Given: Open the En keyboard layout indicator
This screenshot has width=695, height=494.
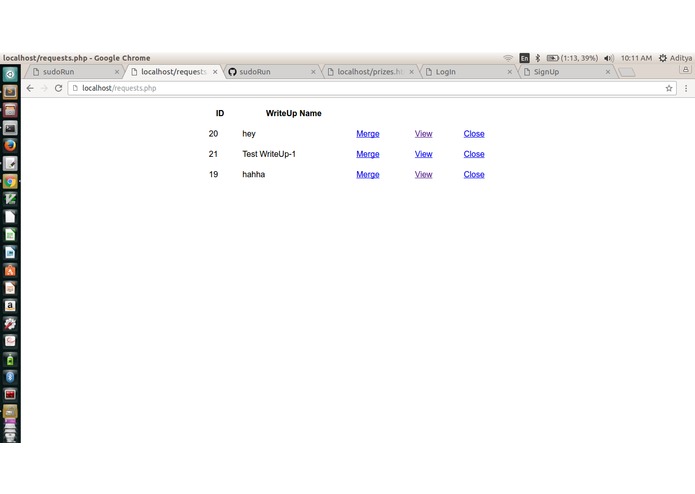Looking at the screenshot, I should [x=524, y=58].
